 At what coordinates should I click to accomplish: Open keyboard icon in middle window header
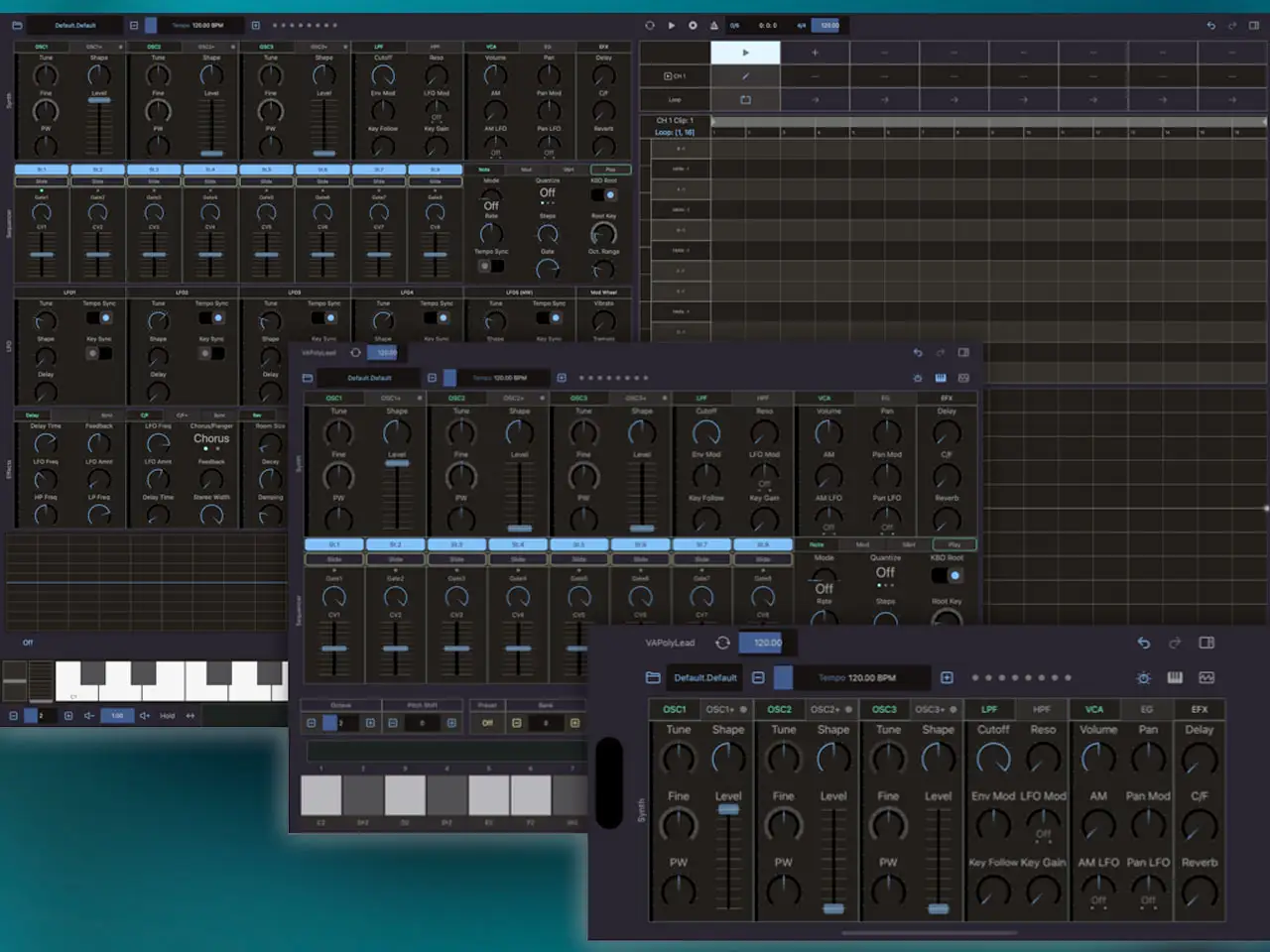point(941,378)
